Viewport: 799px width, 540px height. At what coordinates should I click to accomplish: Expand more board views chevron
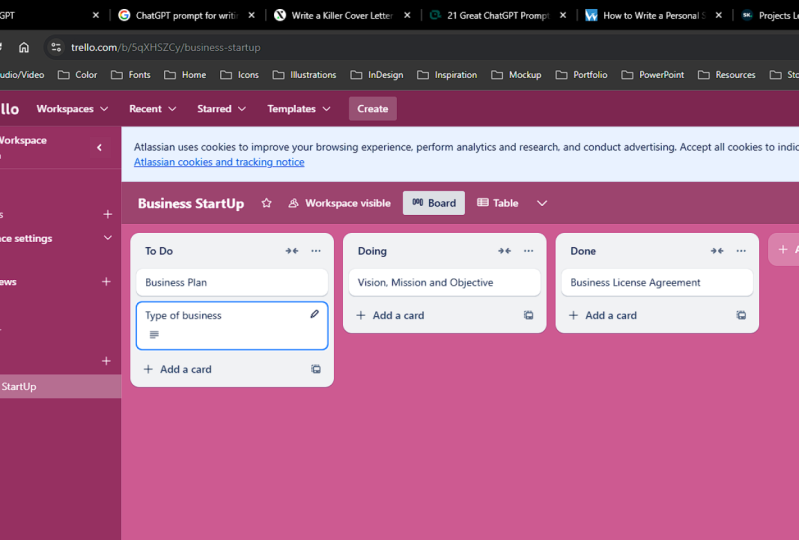click(x=542, y=203)
